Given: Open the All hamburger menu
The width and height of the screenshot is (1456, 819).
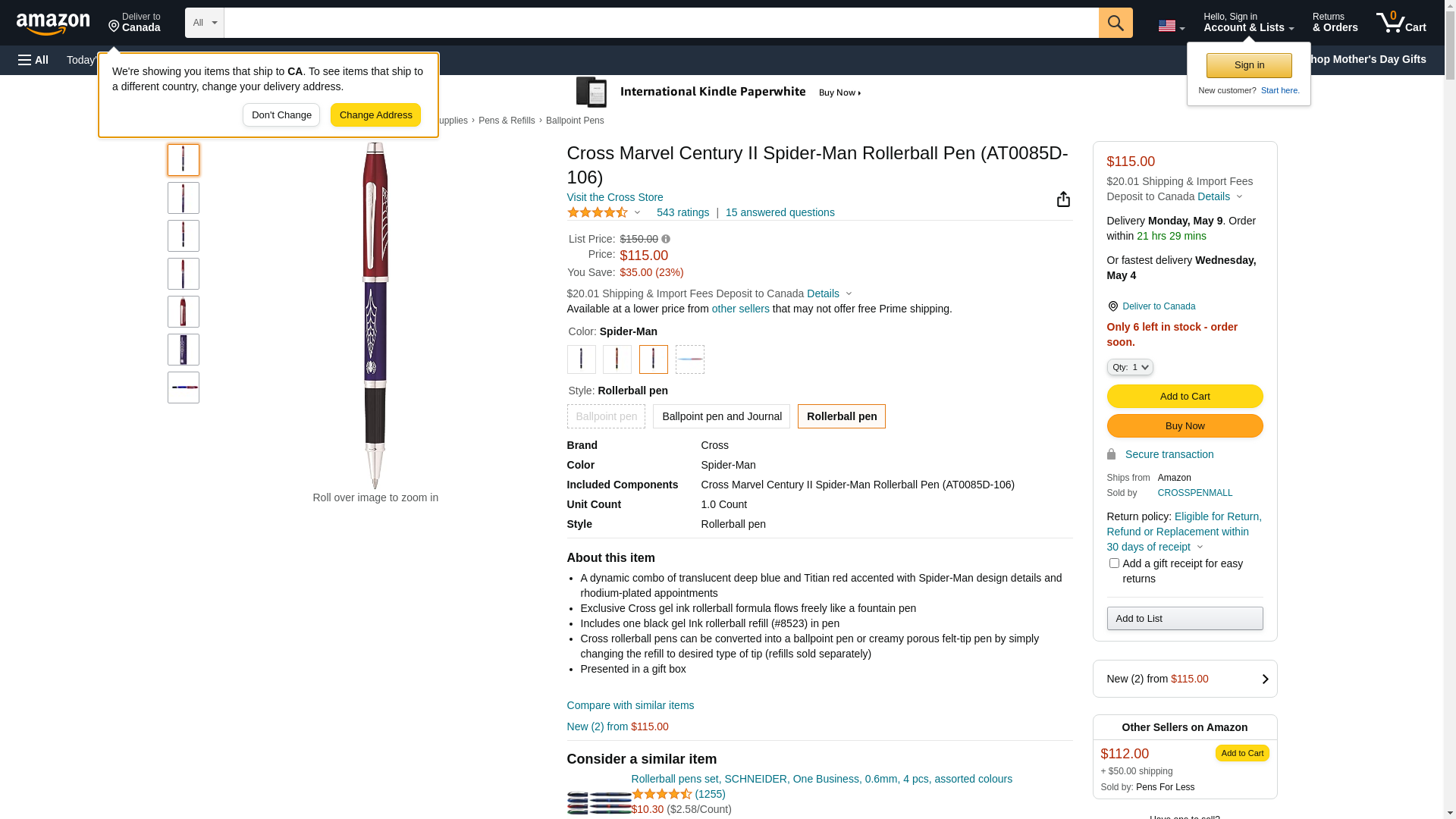Looking at the screenshot, I should 33,60.
